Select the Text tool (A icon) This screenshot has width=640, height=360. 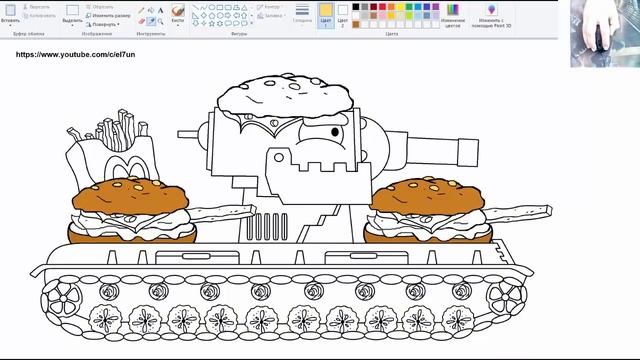pyautogui.click(x=161, y=10)
